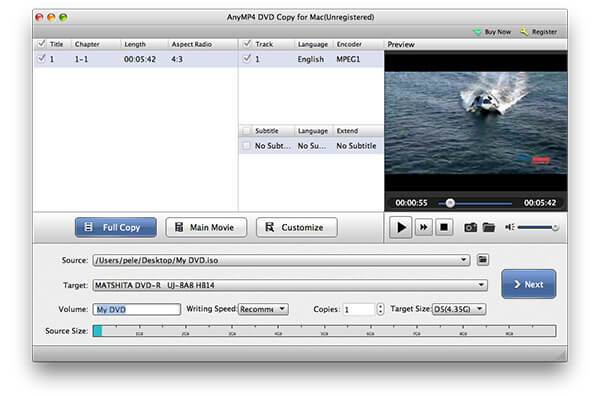
Task: Click the 00:05:42 length cell
Action: point(140,59)
